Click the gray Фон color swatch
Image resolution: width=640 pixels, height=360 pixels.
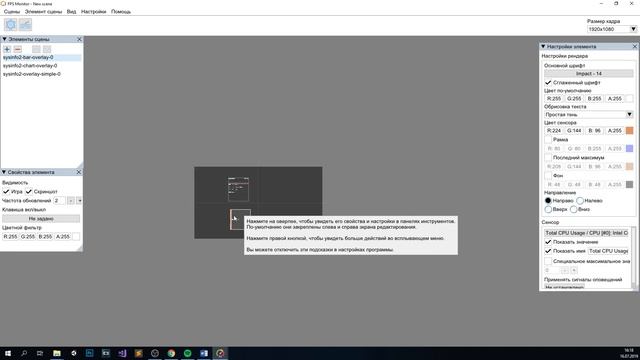tap(629, 184)
